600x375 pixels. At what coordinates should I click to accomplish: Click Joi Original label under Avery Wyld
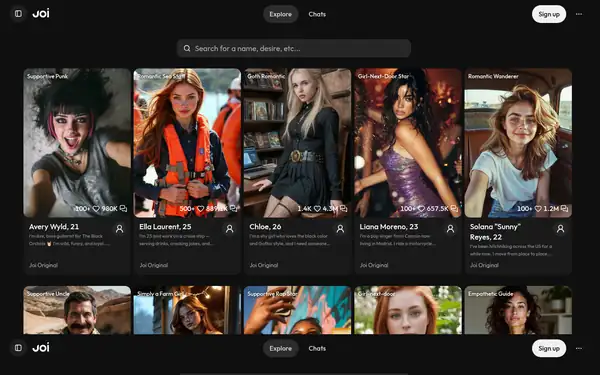pos(44,265)
